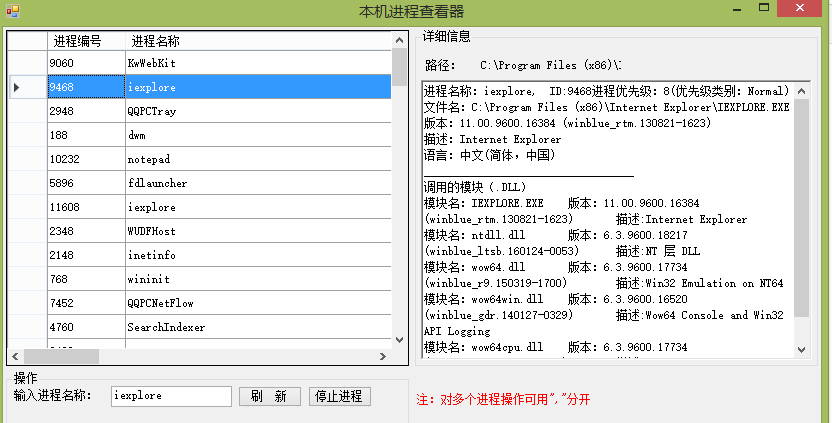The image size is (832, 423).
Task: Select process ID cell 2348
Action: pos(86,231)
